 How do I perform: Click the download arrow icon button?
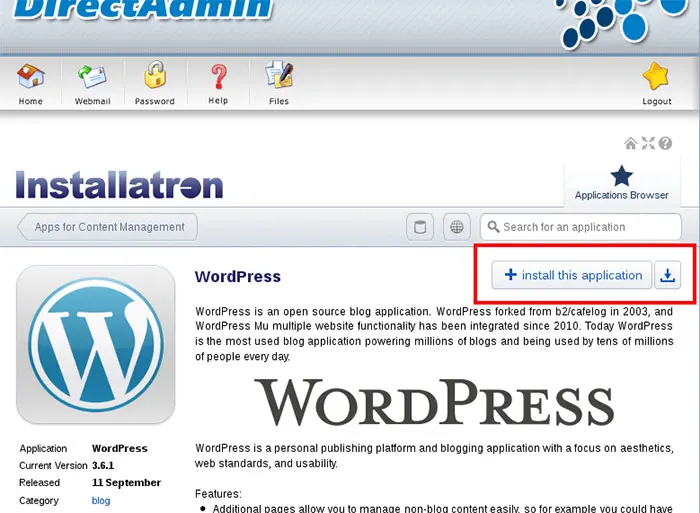click(x=667, y=275)
